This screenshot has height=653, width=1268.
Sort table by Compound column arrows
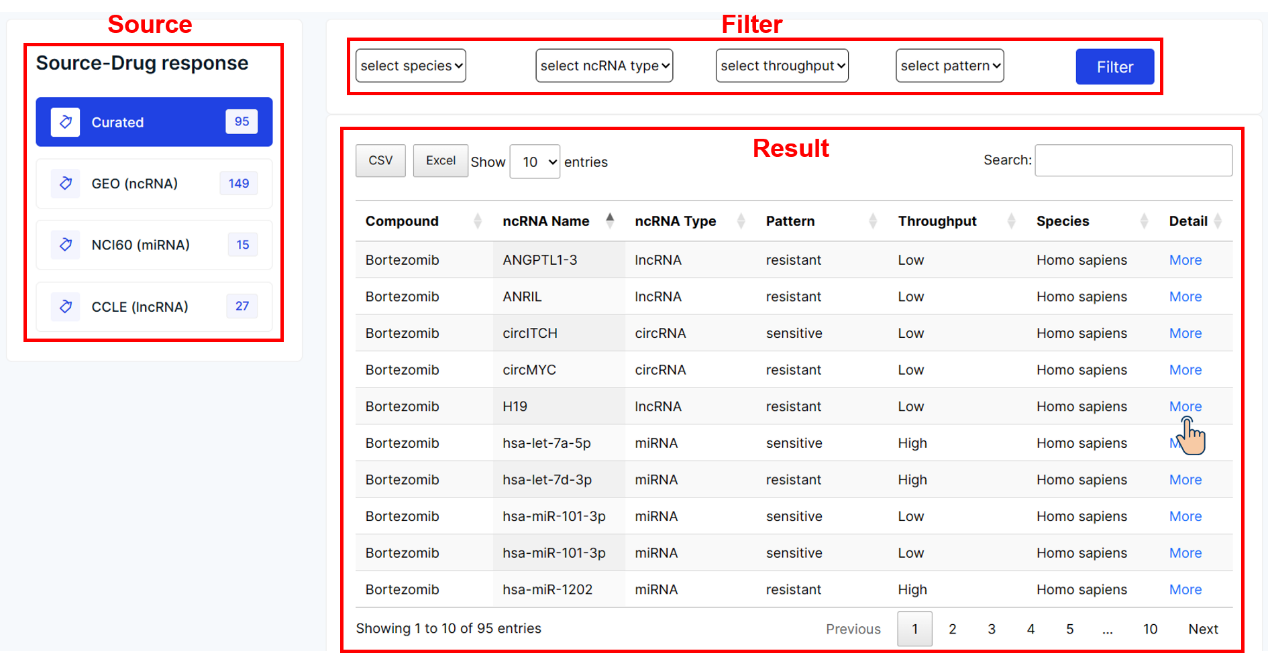(x=477, y=221)
